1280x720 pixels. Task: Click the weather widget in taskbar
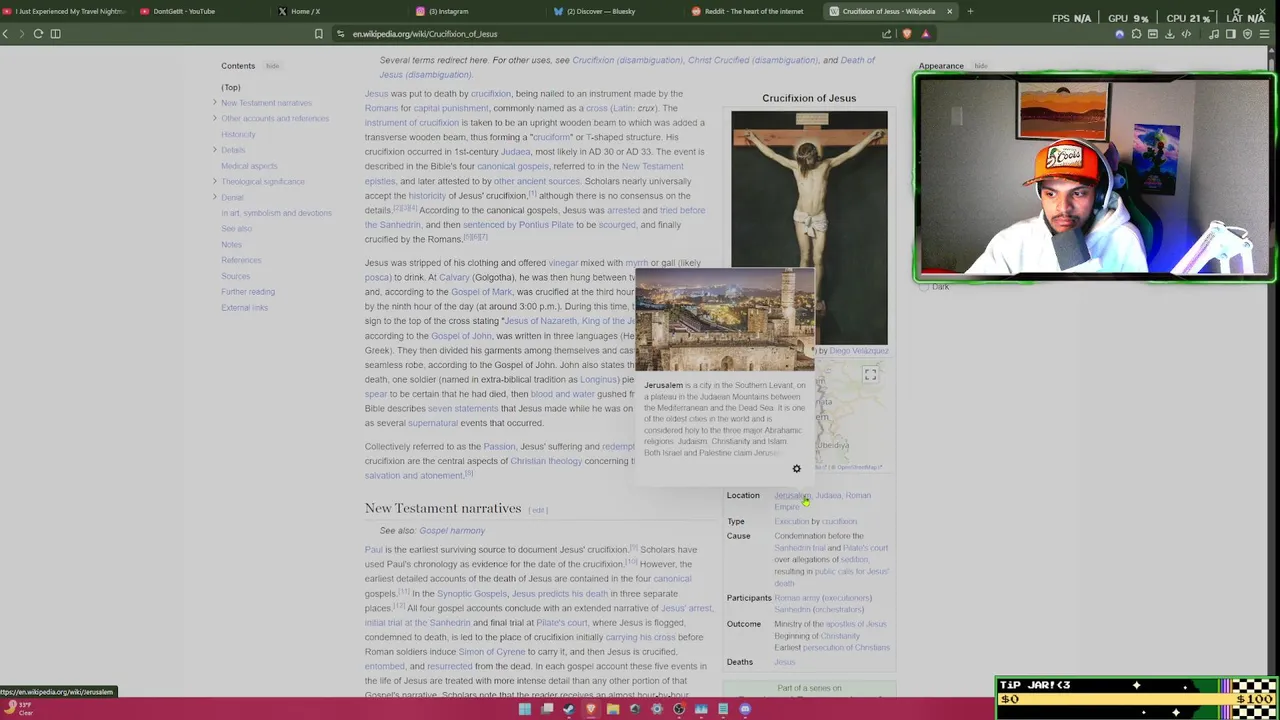click(18, 709)
